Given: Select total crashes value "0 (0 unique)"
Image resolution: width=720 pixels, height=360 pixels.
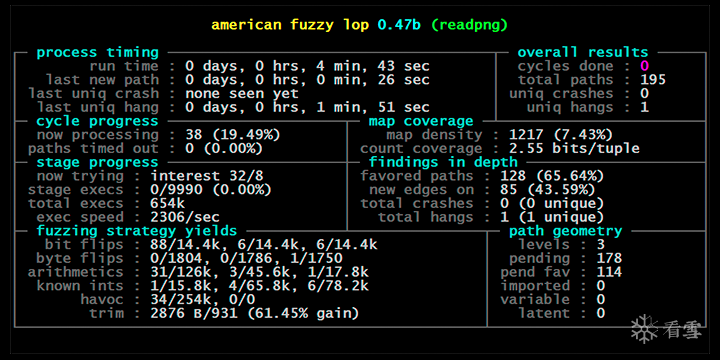Looking at the screenshot, I should tap(552, 203).
